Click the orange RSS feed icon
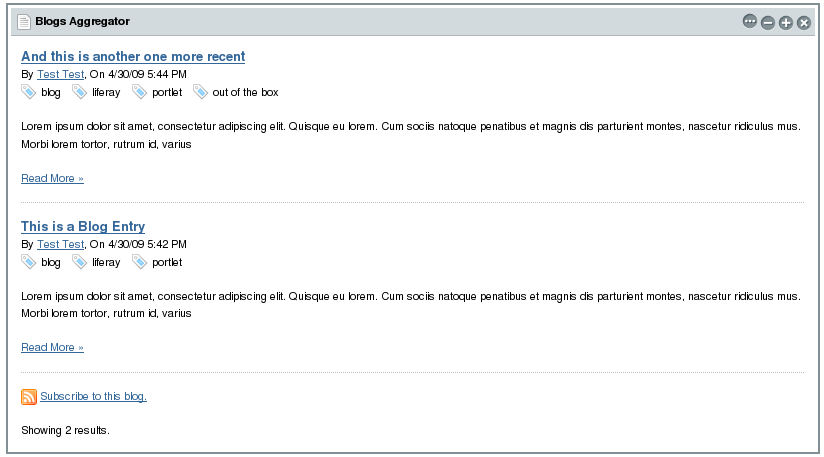 pos(29,397)
